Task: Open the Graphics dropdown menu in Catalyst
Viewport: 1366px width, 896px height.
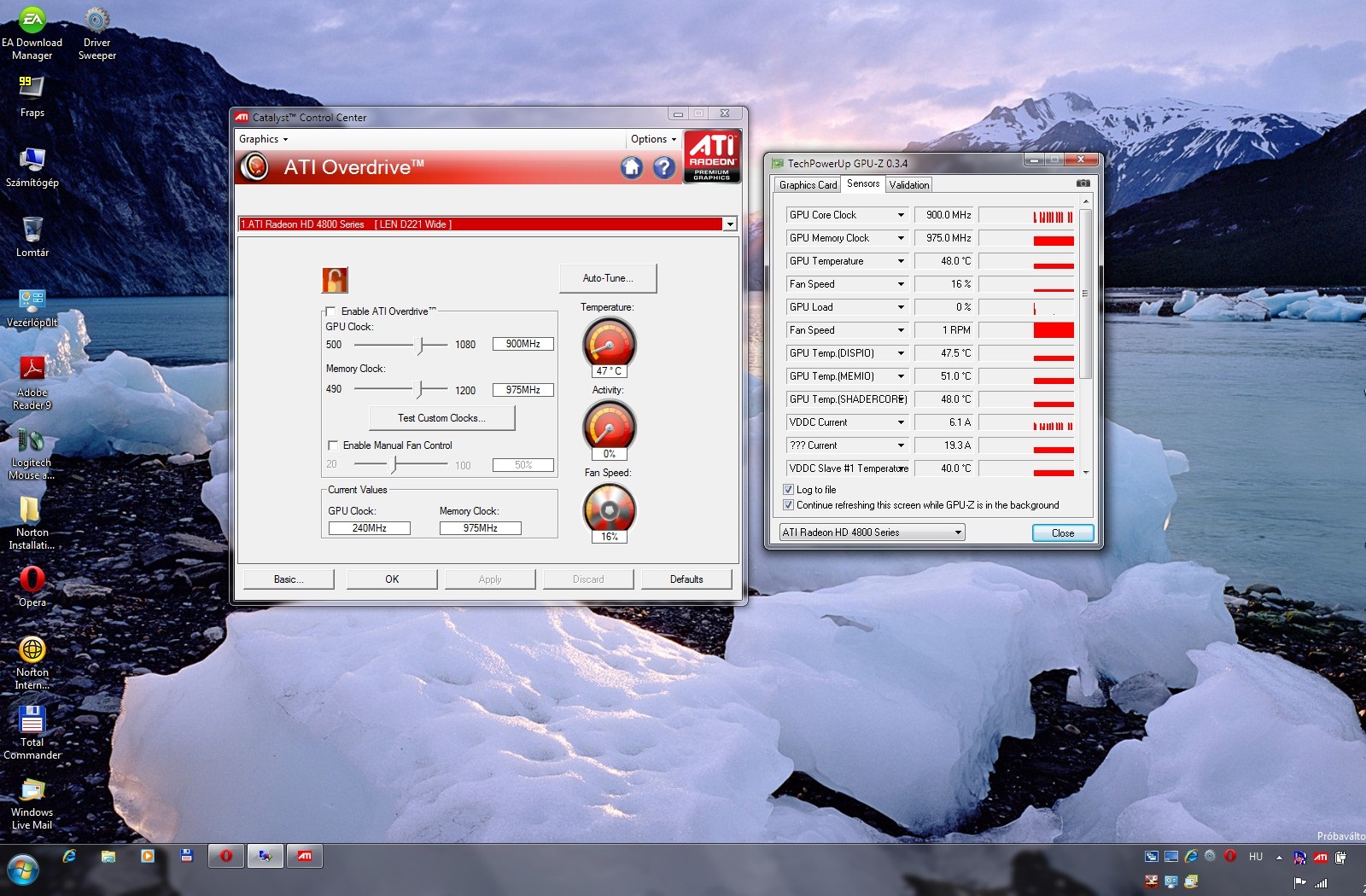Action: coord(263,139)
